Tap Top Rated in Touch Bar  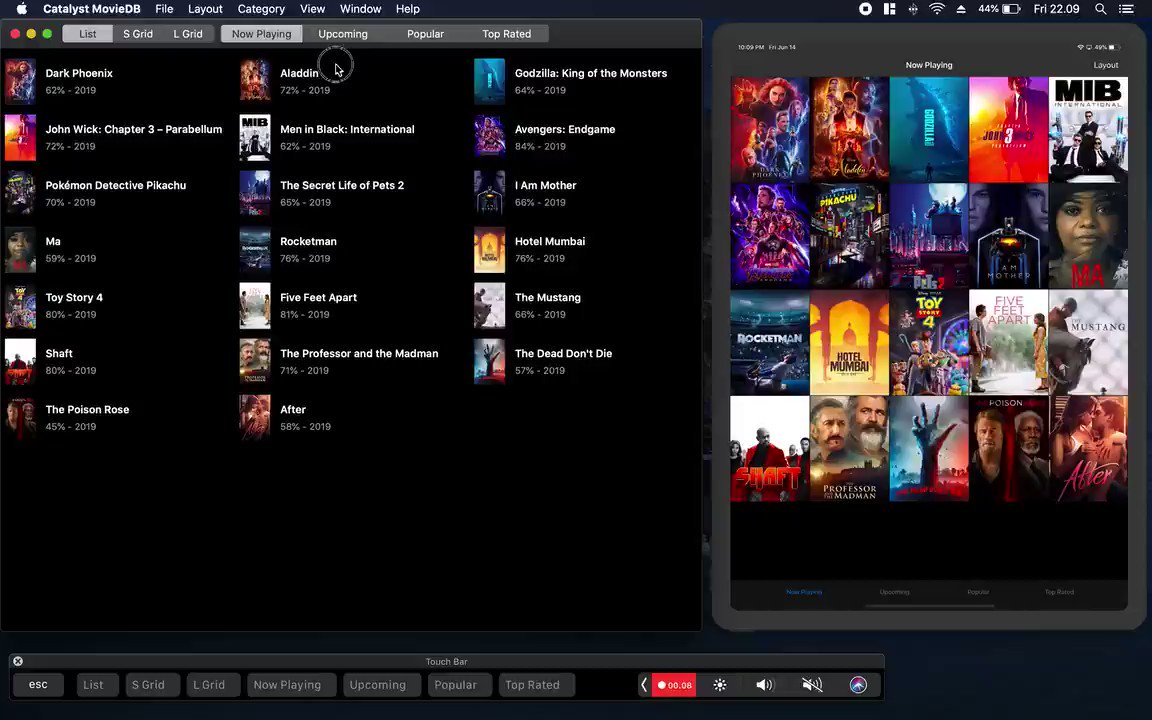click(536, 685)
